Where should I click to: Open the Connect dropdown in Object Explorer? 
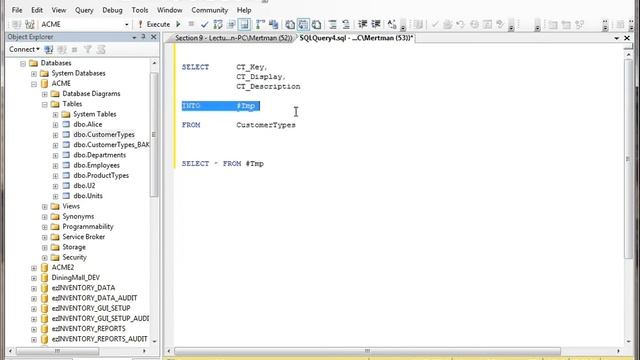pos(24,49)
